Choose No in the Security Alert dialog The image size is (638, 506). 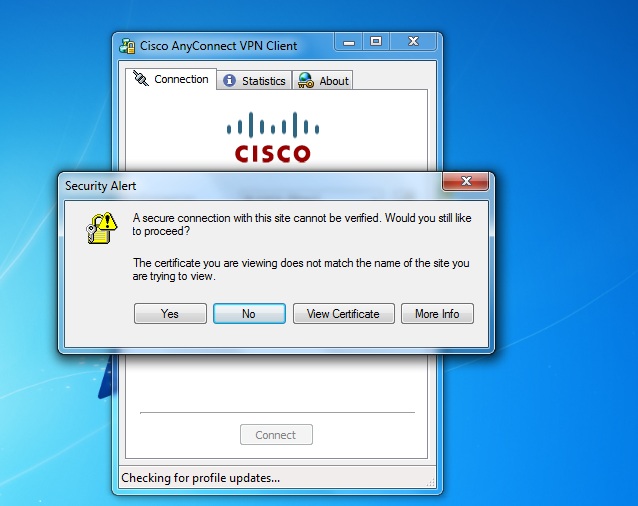pyautogui.click(x=249, y=314)
